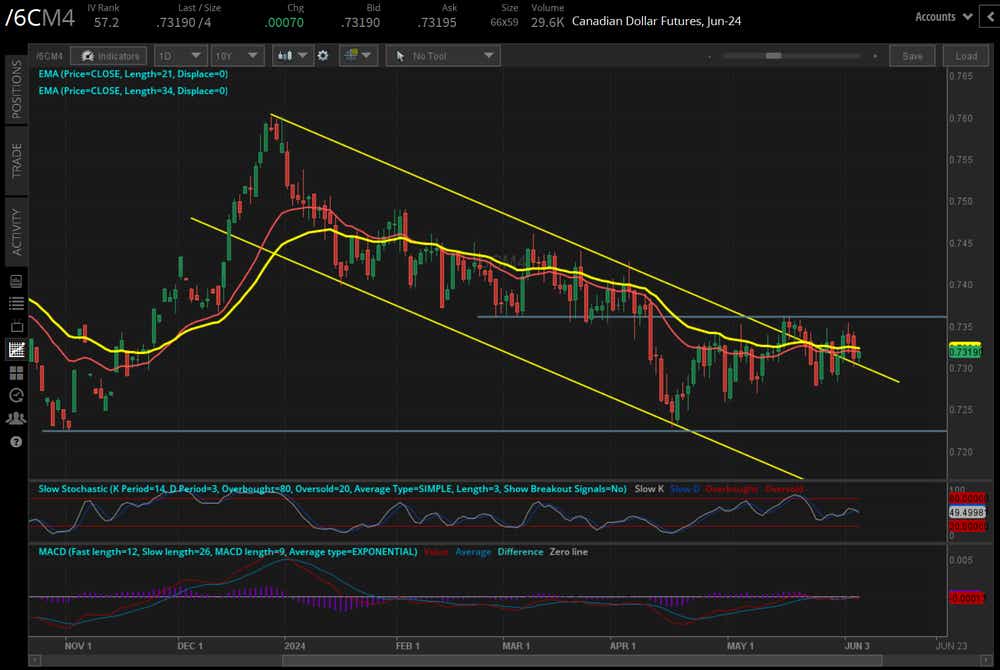The image size is (1000, 670).
Task: Expand the No Tool drawing dropdown
Action: click(443, 56)
